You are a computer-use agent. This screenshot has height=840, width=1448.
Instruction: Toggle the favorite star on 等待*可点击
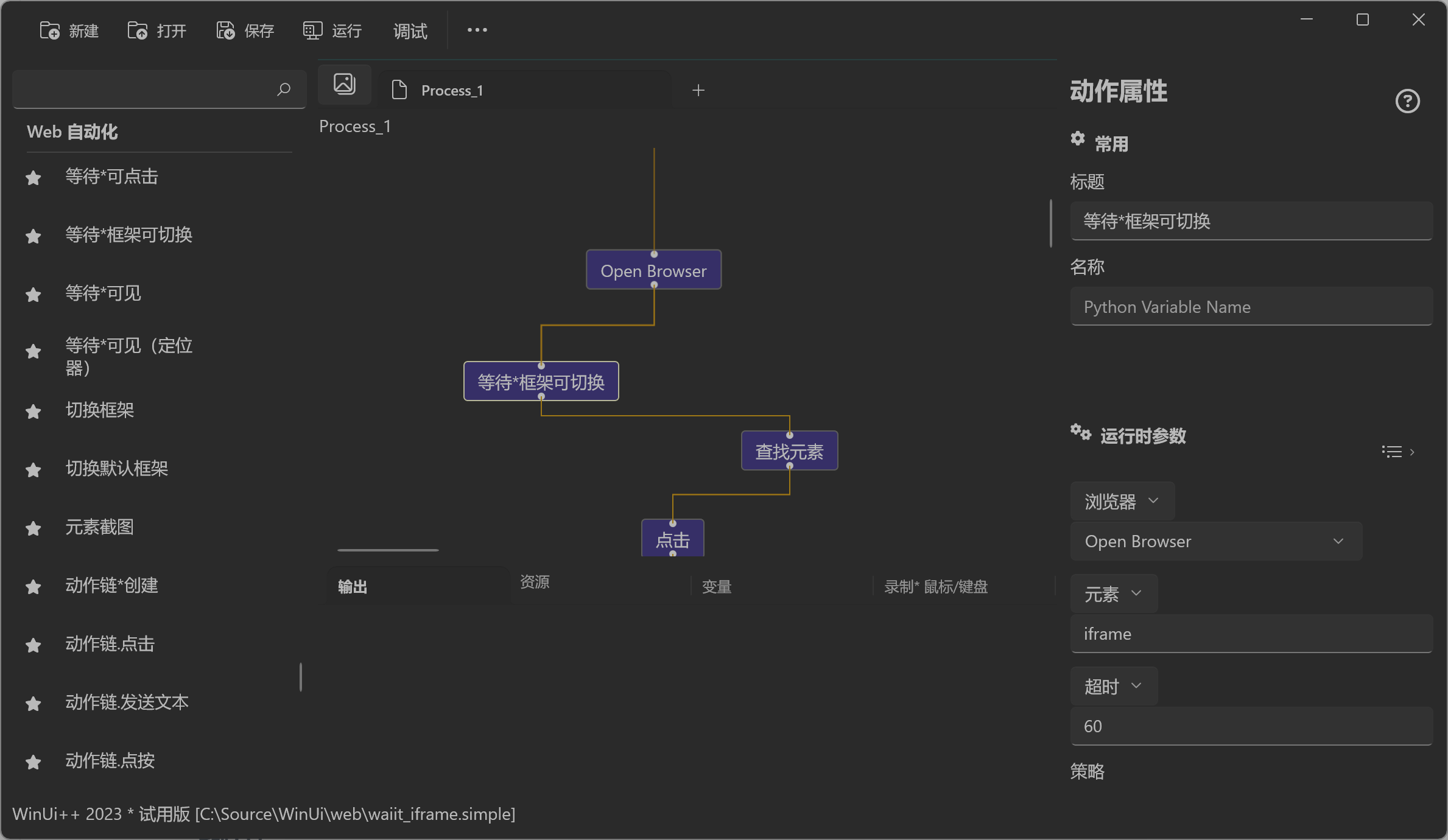33,178
